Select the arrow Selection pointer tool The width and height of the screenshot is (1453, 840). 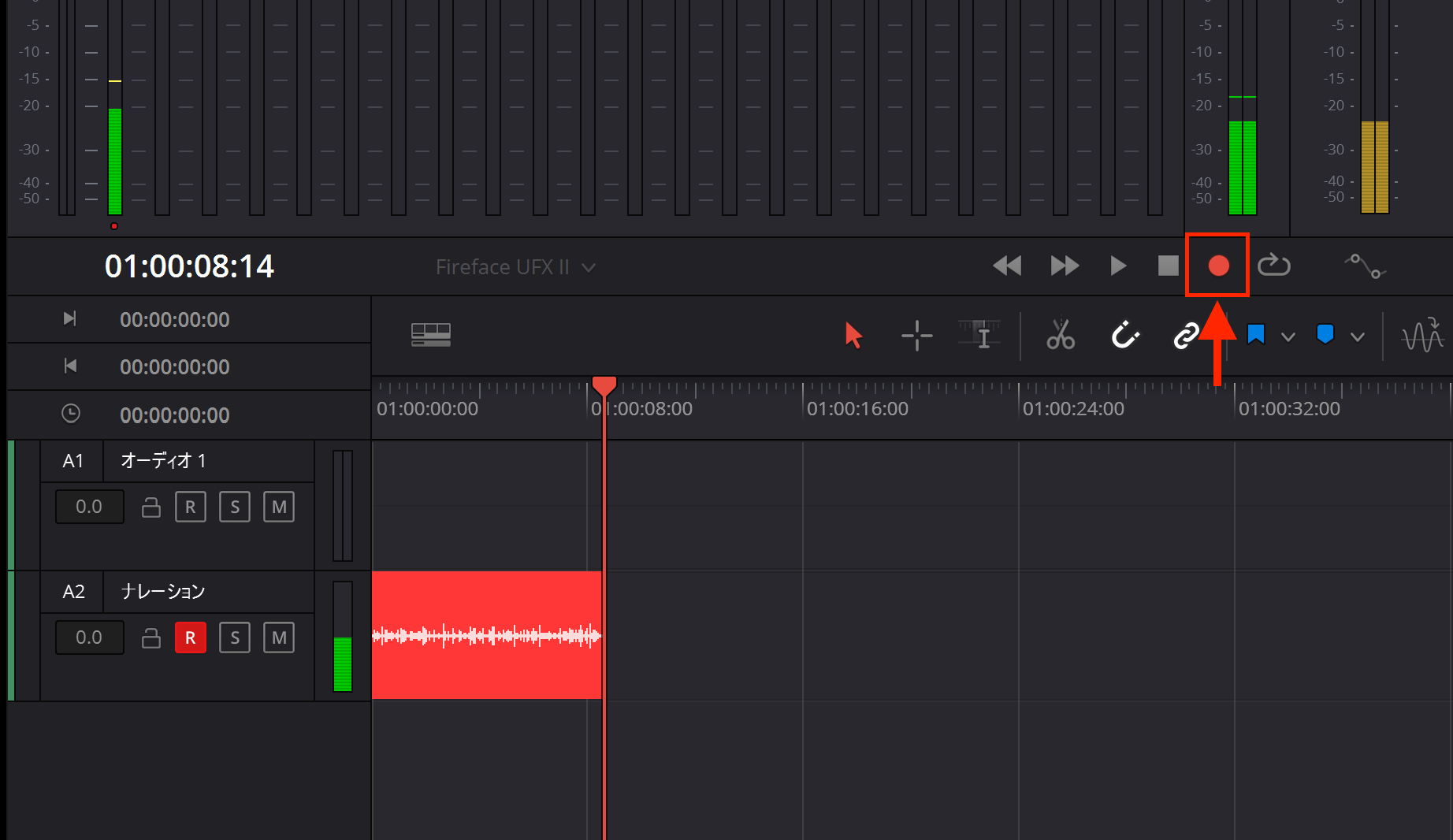pos(853,336)
